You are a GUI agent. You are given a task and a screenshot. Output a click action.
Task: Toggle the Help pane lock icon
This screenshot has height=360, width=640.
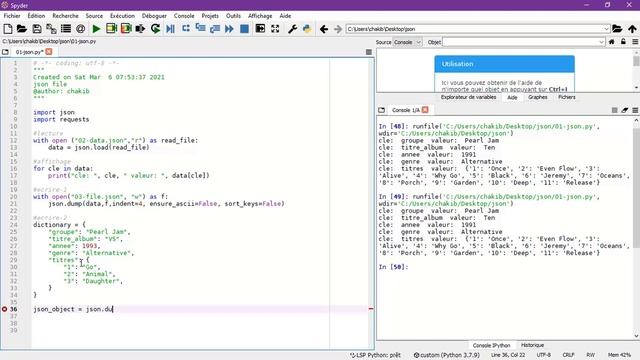[623, 42]
